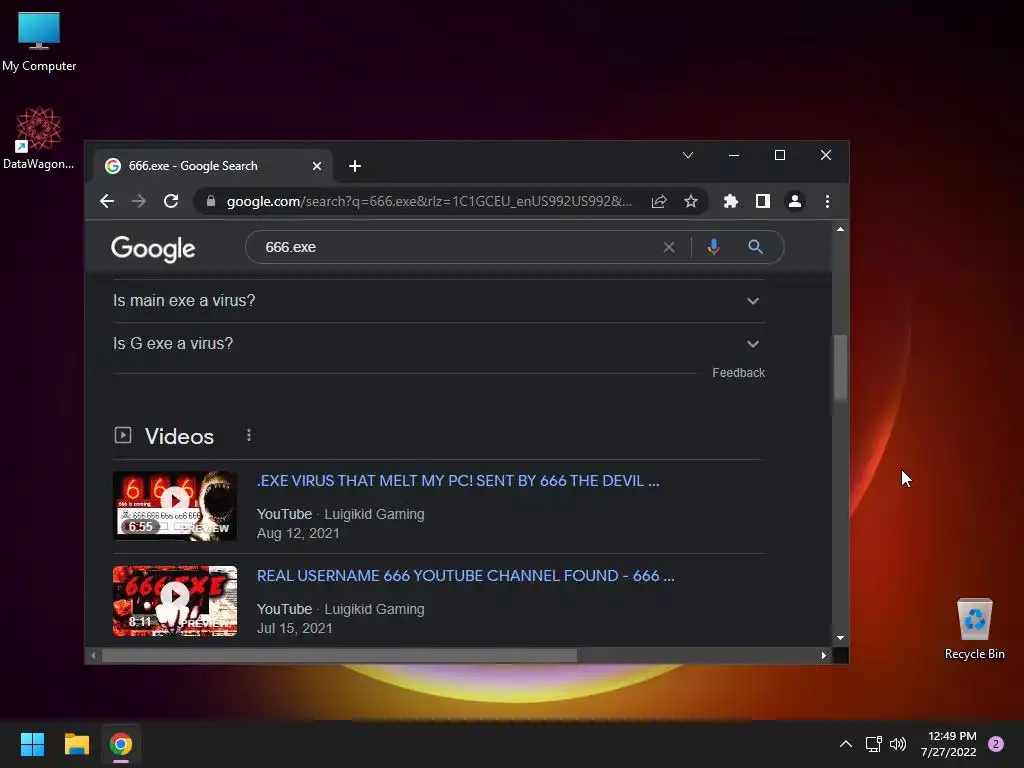
Task: Close the 666.exe Google Search tab
Action: [317, 166]
